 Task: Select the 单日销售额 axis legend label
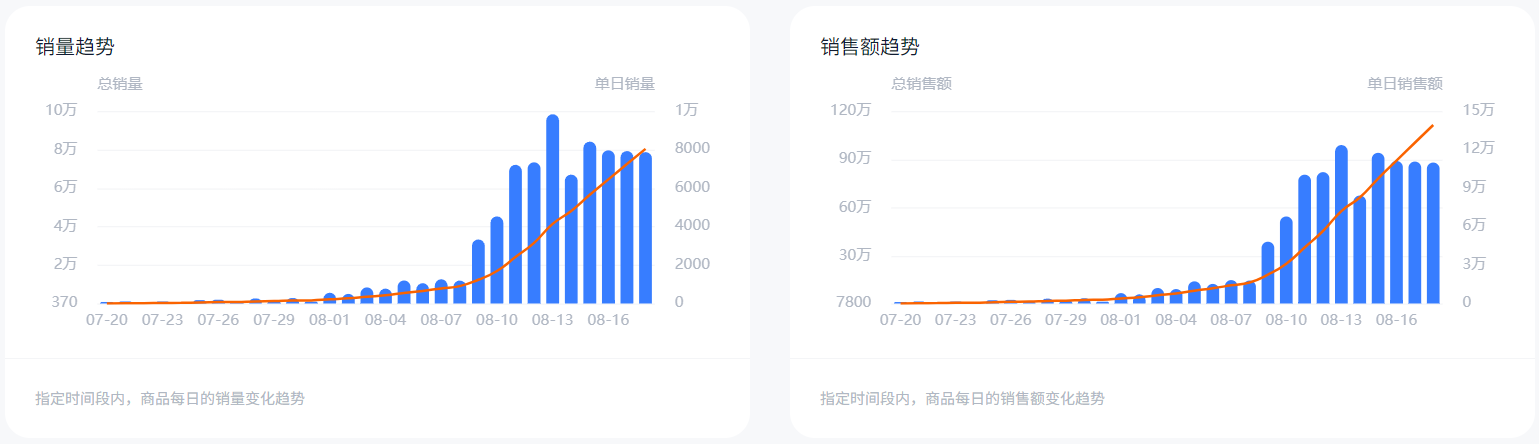pyautogui.click(x=1405, y=84)
